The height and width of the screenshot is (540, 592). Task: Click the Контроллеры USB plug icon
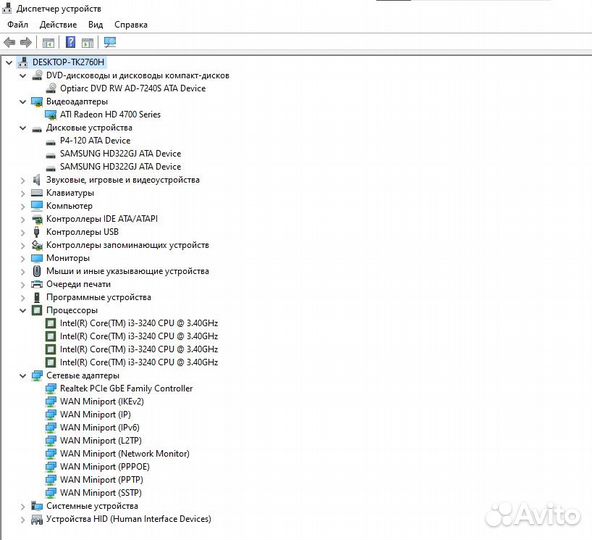pos(37,232)
